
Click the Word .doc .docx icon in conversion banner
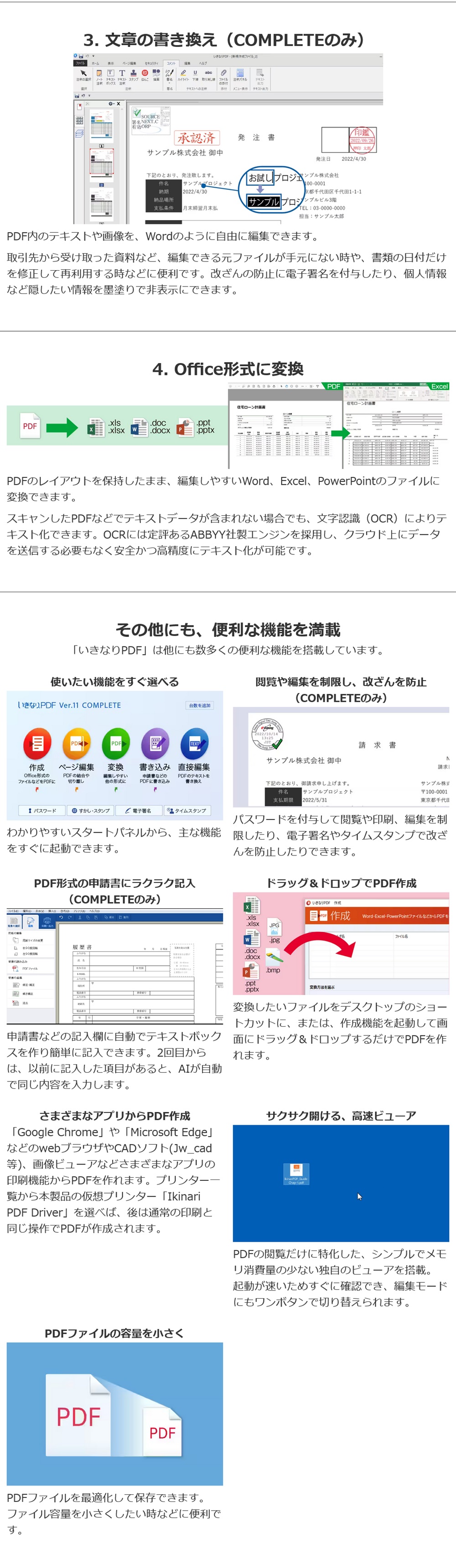tap(140, 427)
